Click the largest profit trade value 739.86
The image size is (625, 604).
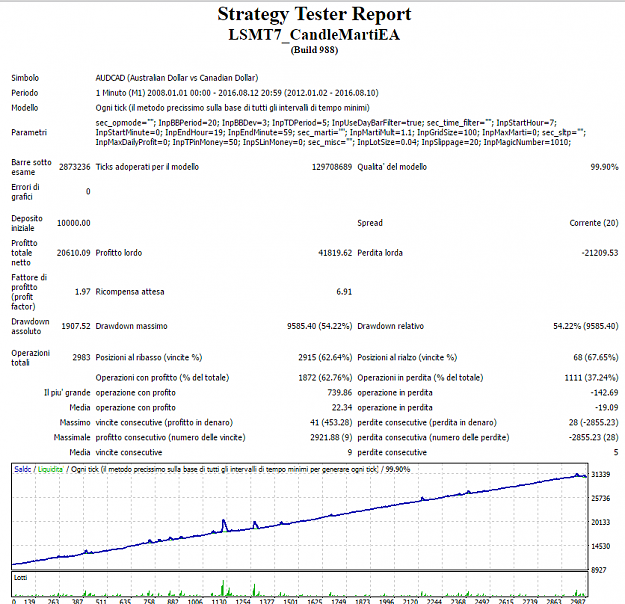click(x=340, y=393)
